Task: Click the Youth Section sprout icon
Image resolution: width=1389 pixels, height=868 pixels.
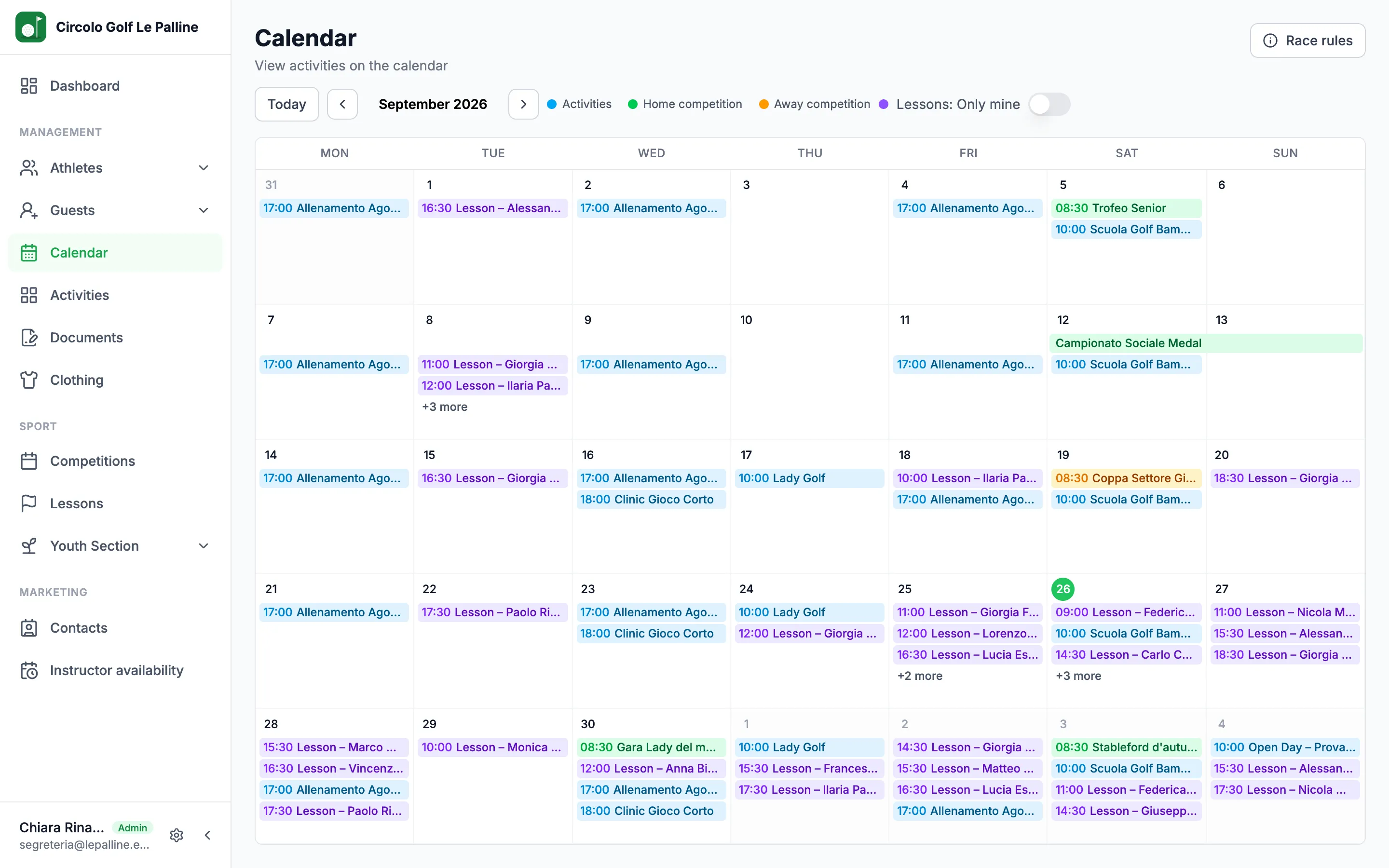Action: [29, 546]
